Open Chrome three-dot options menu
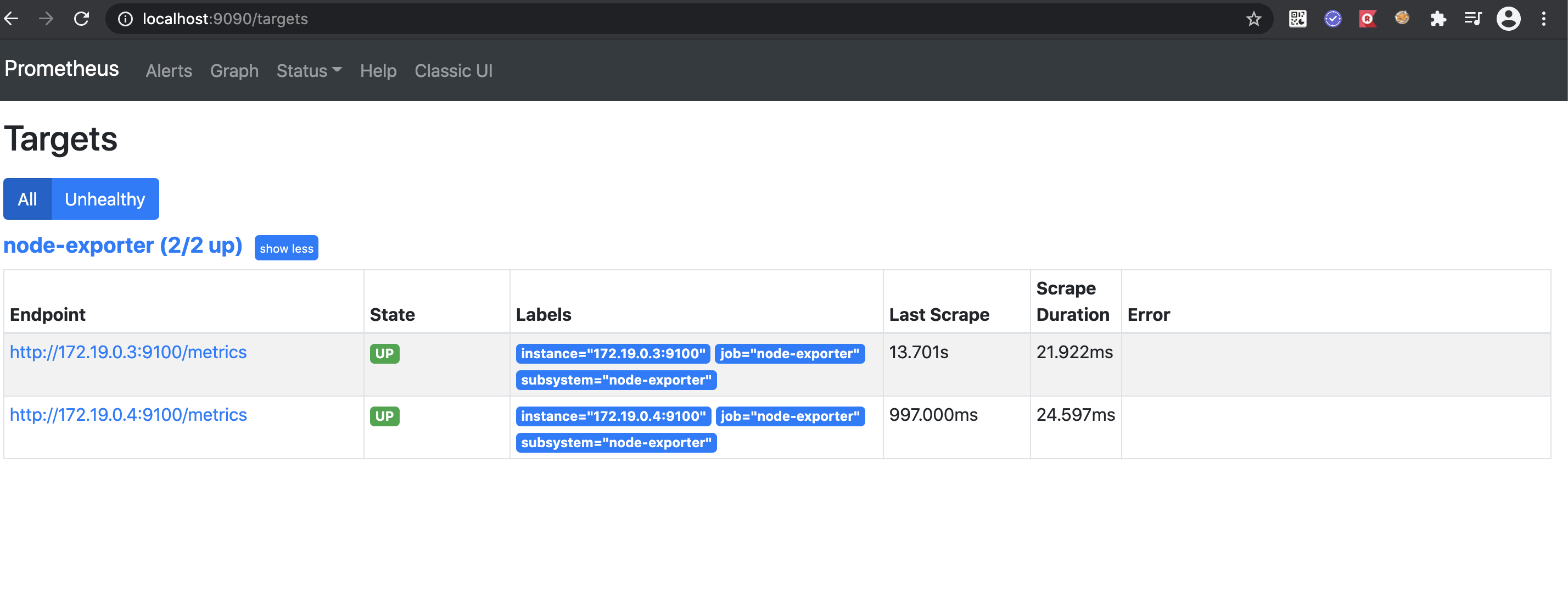Screen dimensions: 1568x601 (x=1543, y=19)
